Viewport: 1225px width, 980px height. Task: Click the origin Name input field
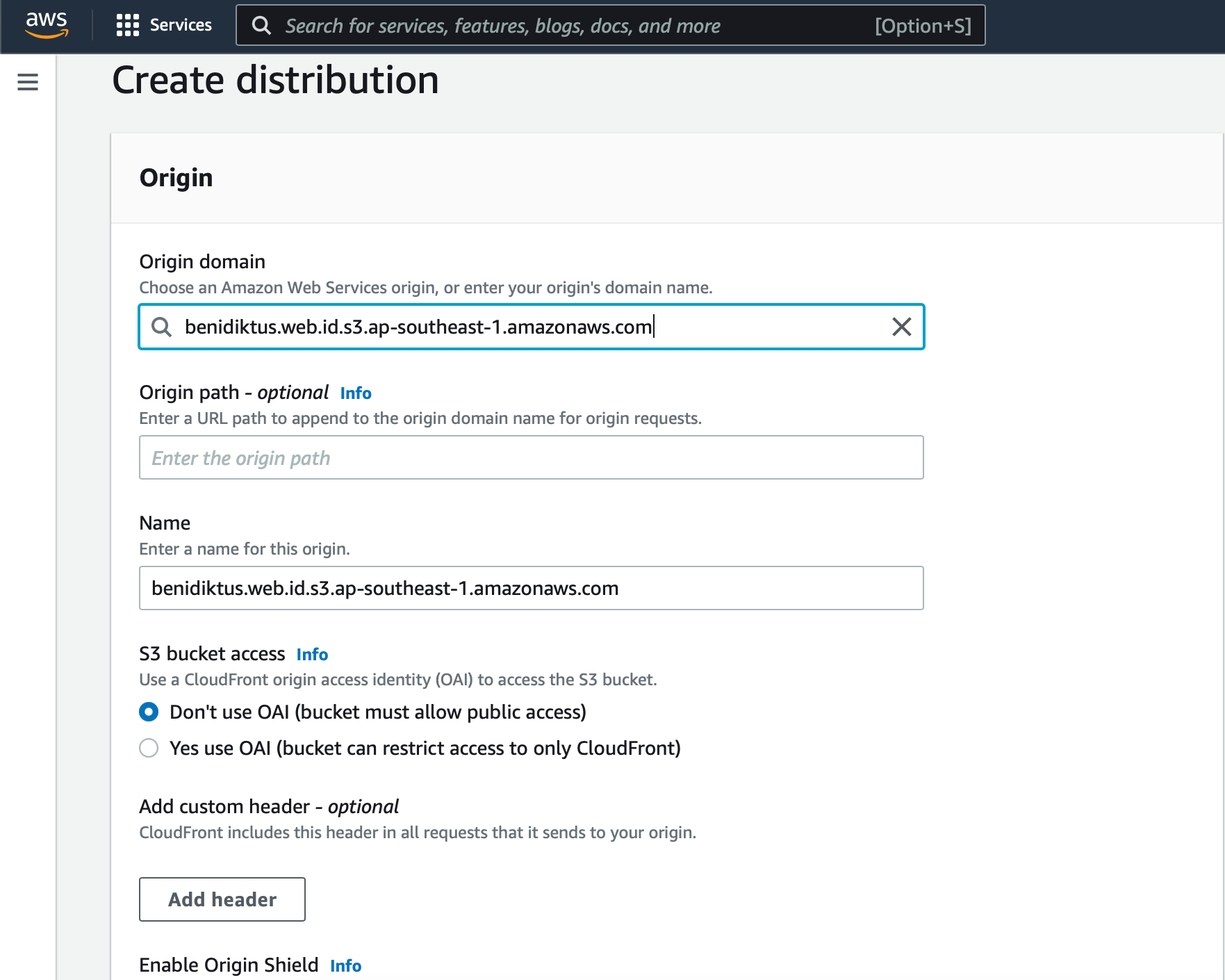pos(532,588)
